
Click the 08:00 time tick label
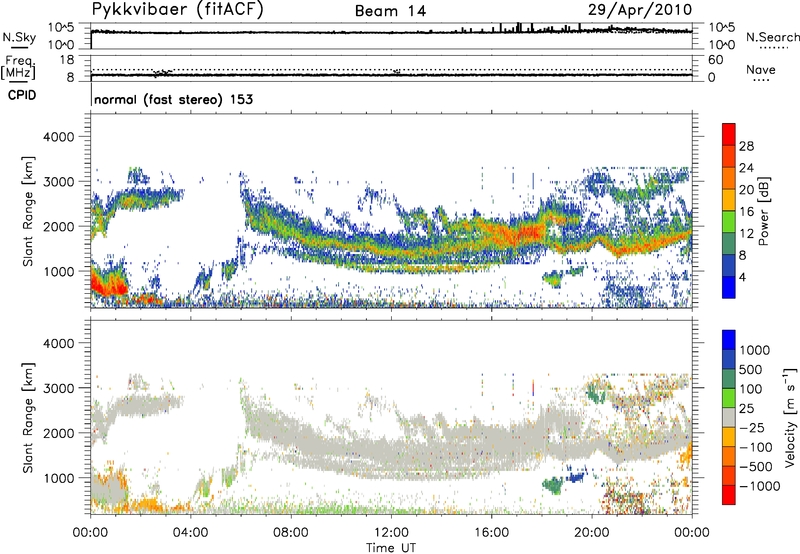291,532
